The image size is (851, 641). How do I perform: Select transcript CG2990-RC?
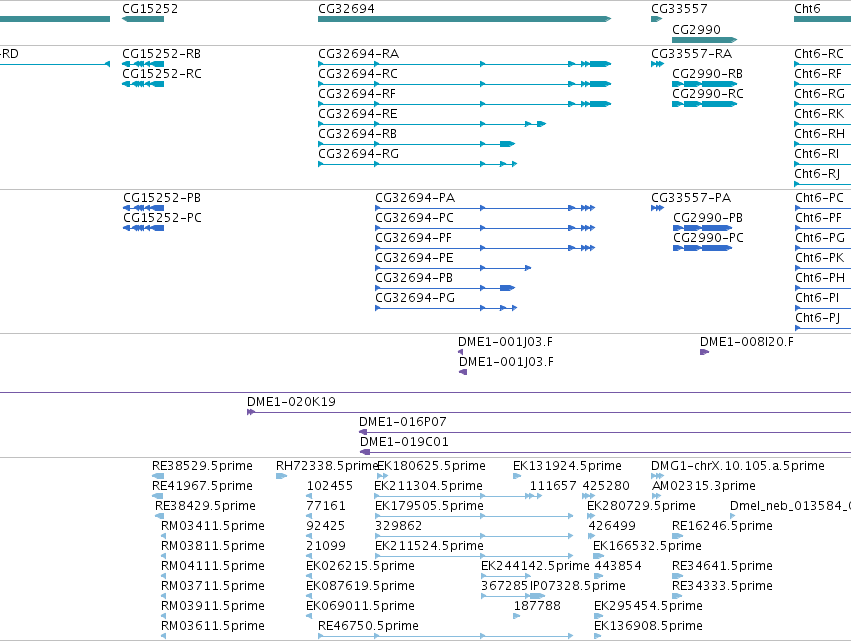click(x=708, y=94)
